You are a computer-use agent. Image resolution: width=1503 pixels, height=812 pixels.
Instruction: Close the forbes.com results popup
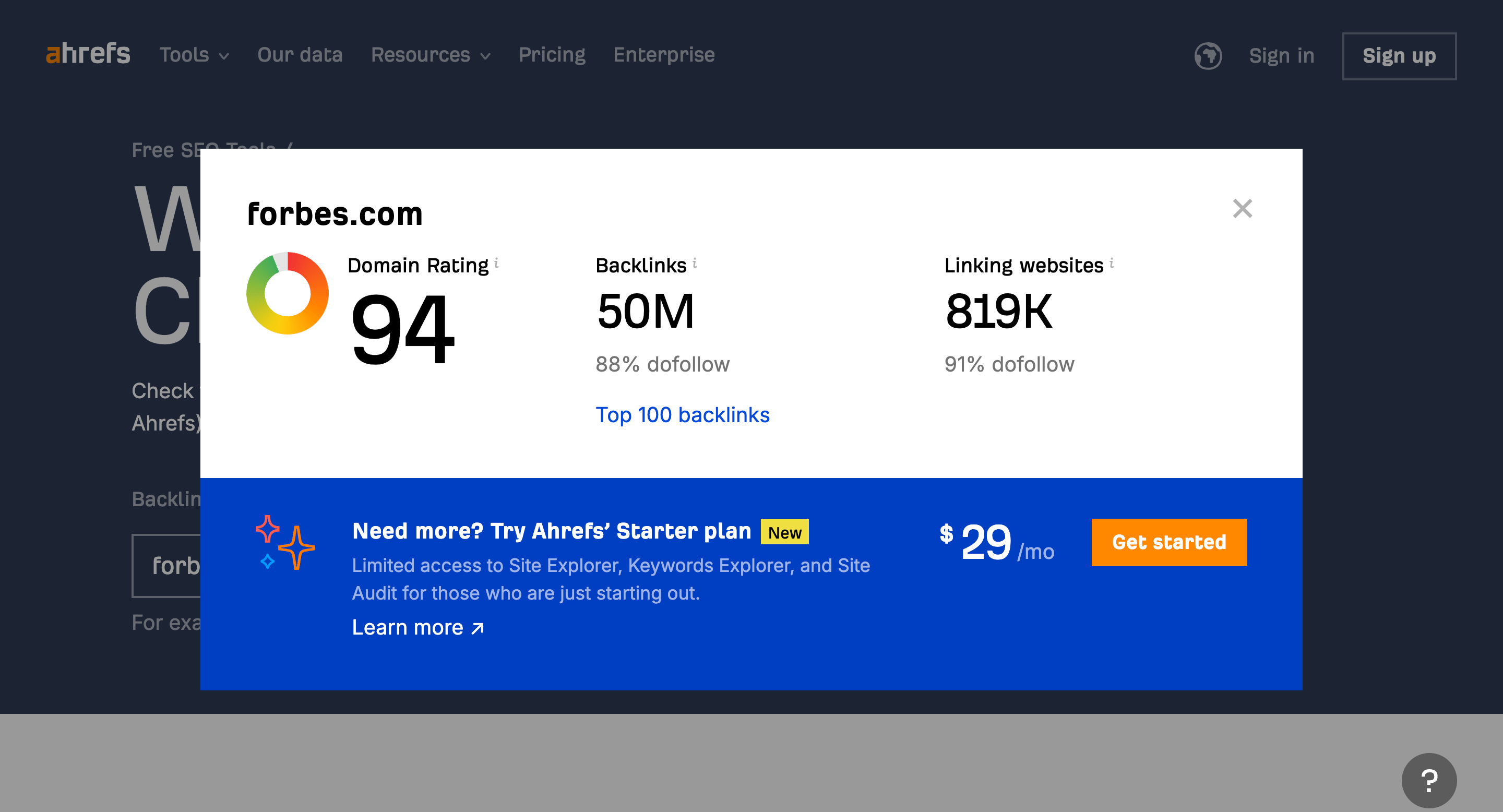click(x=1243, y=208)
